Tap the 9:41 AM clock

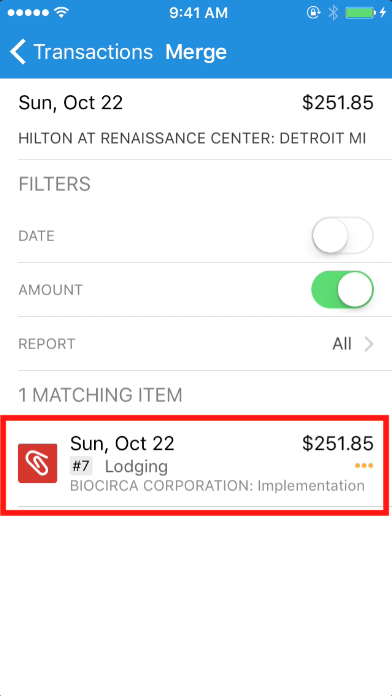click(x=198, y=13)
